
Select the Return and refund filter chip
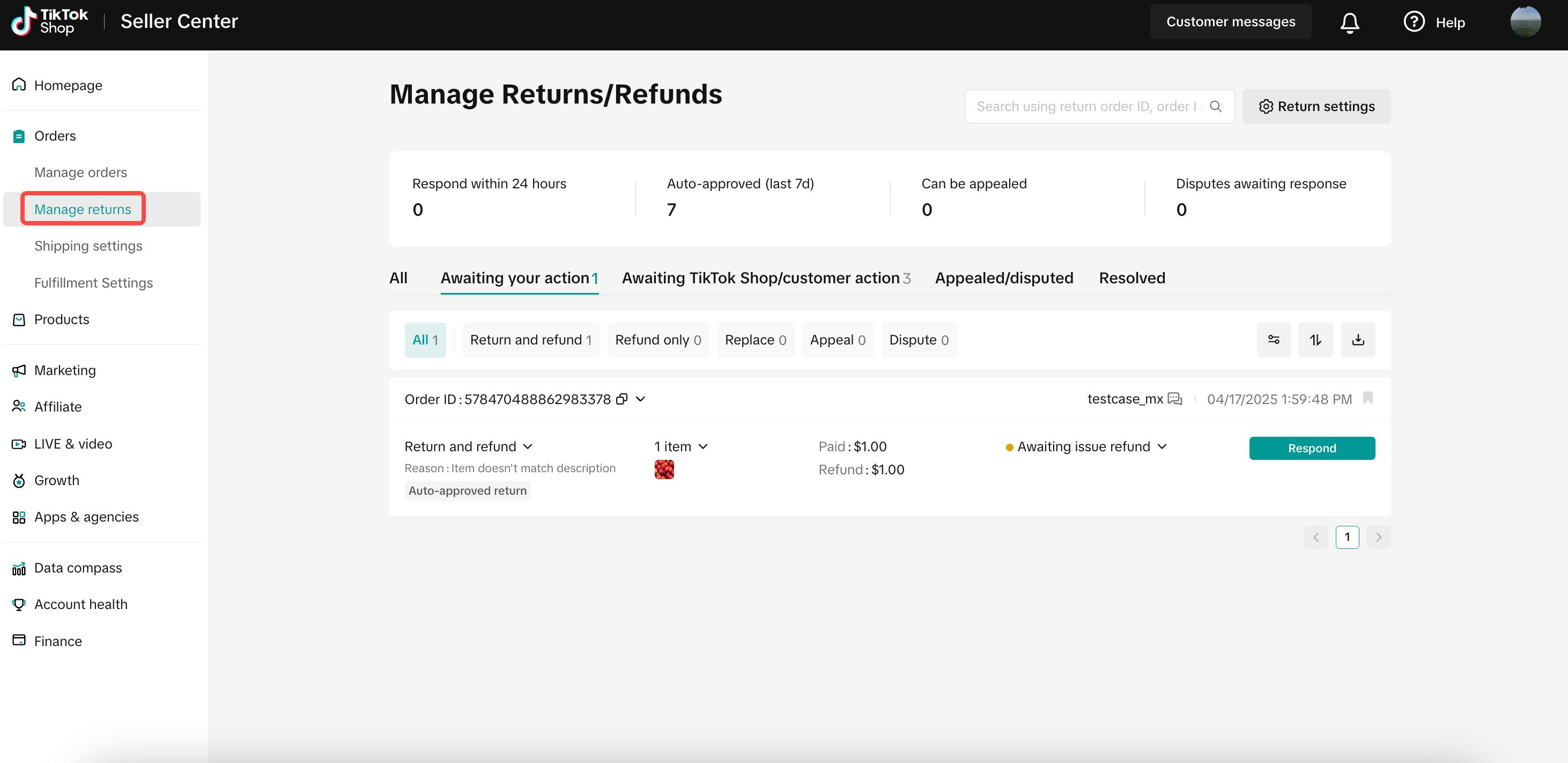click(531, 340)
